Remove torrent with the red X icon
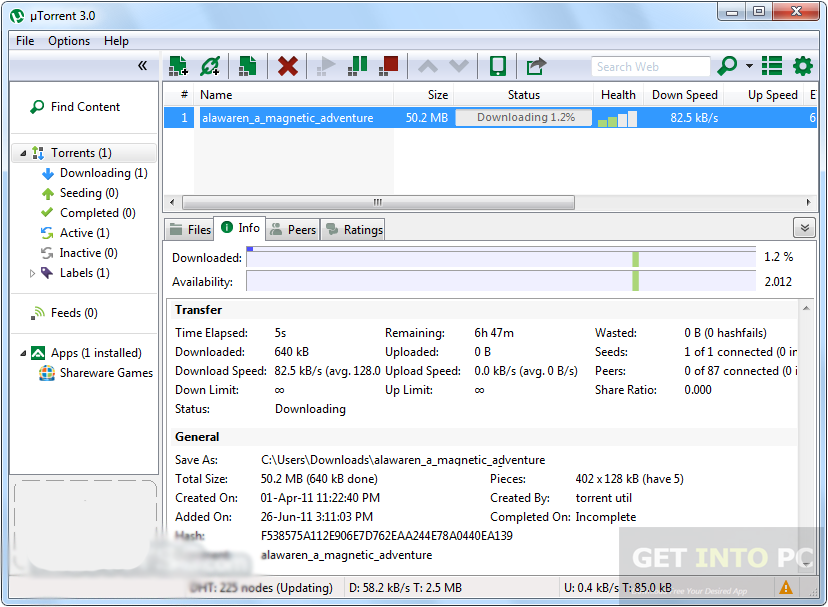Viewport: 828px width, 607px height. point(287,66)
